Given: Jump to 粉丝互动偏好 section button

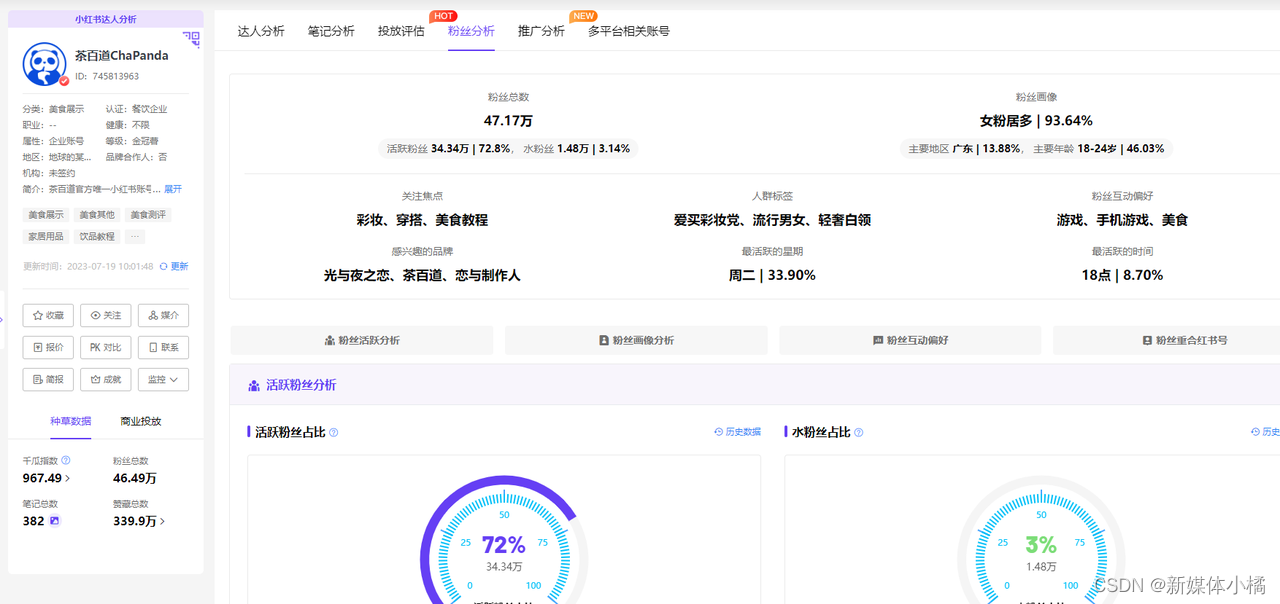Looking at the screenshot, I should 910,340.
